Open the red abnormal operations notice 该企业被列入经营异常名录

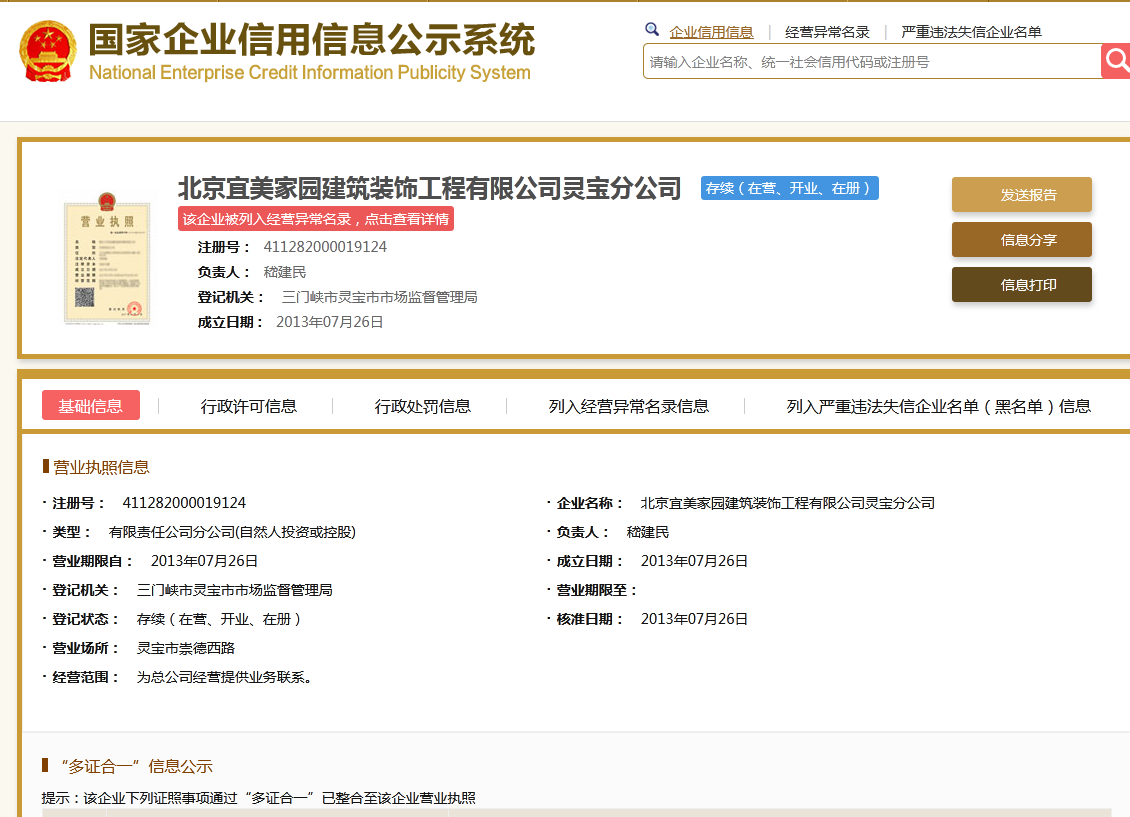(x=316, y=219)
